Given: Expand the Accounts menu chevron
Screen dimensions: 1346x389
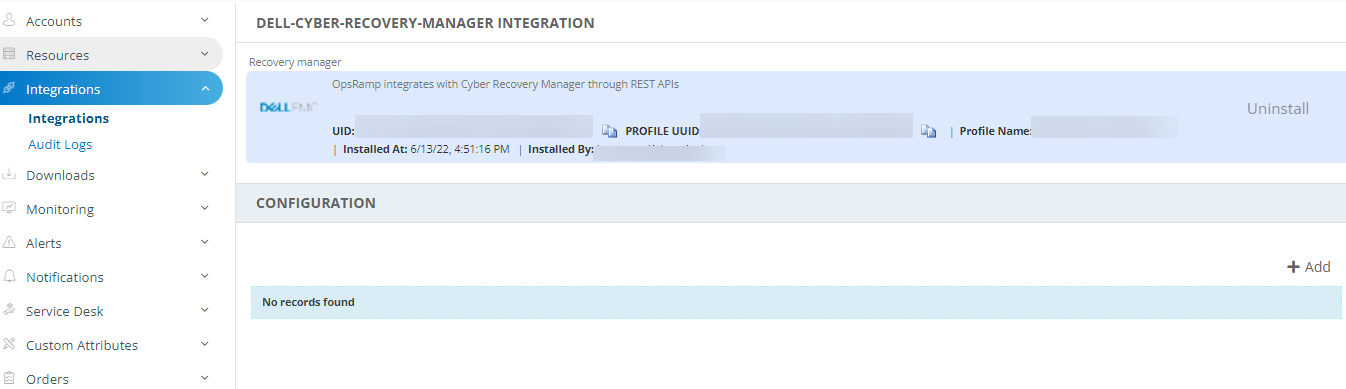Looking at the screenshot, I should coord(205,20).
